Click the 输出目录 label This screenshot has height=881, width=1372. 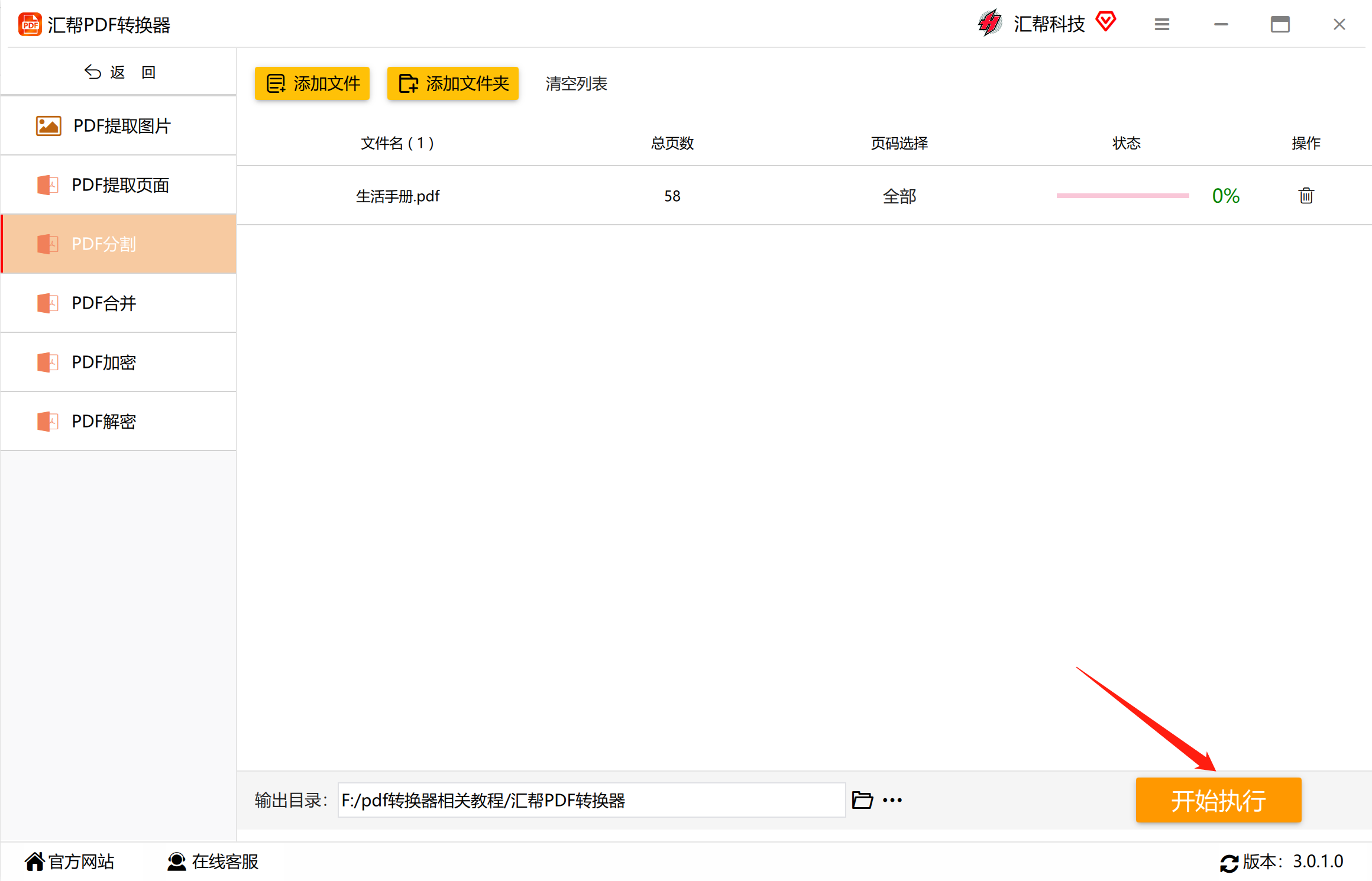290,800
